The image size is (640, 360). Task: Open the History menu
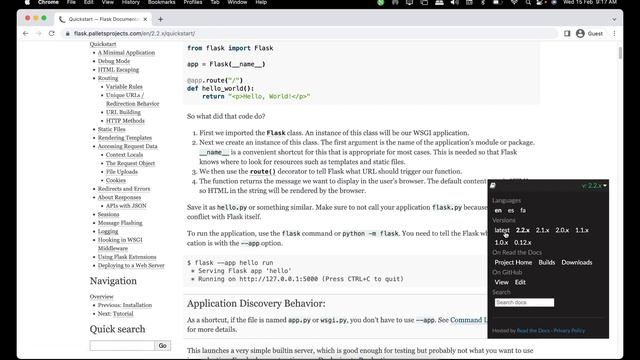point(131,2)
